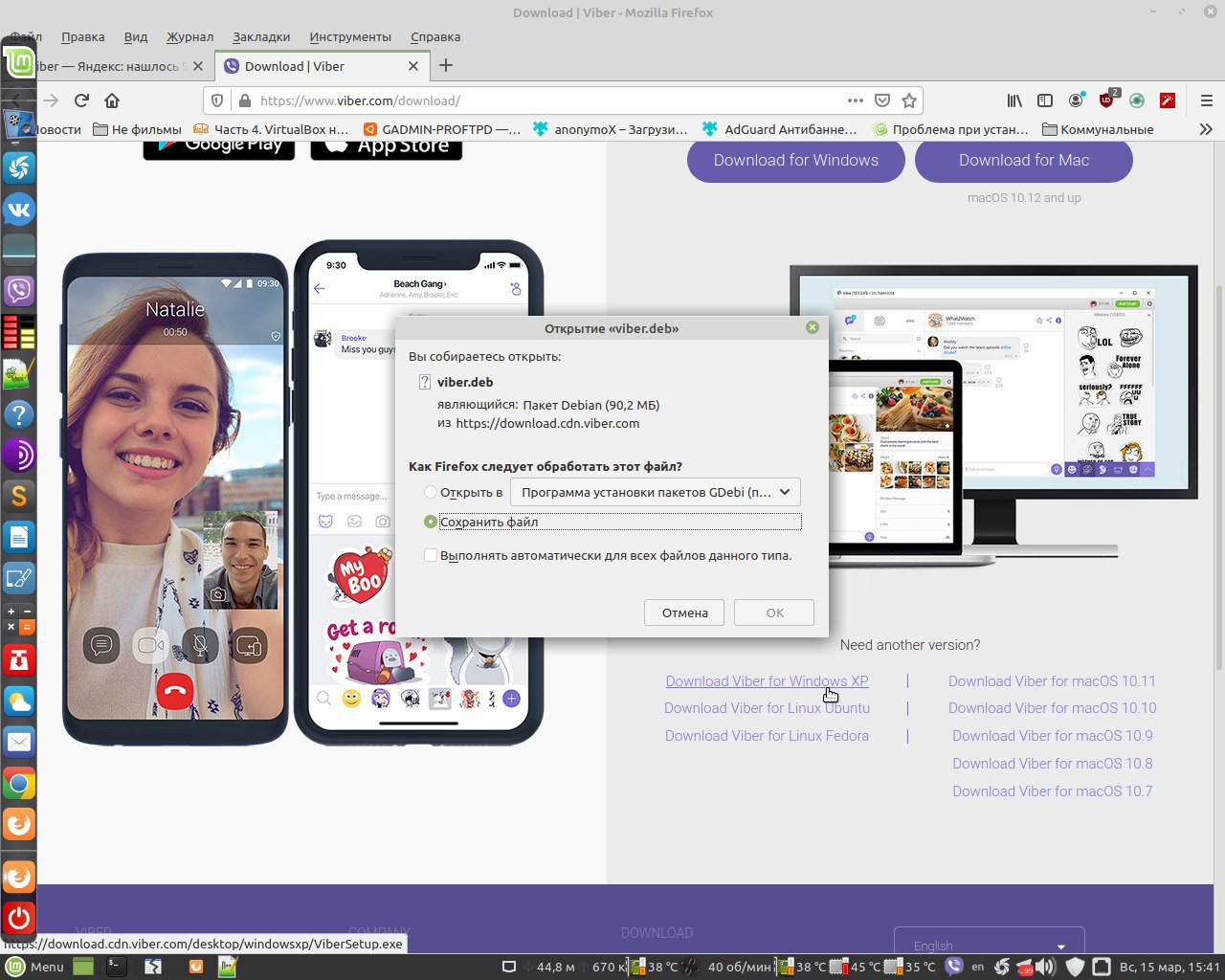Open help icon in dock

pyautogui.click(x=19, y=414)
